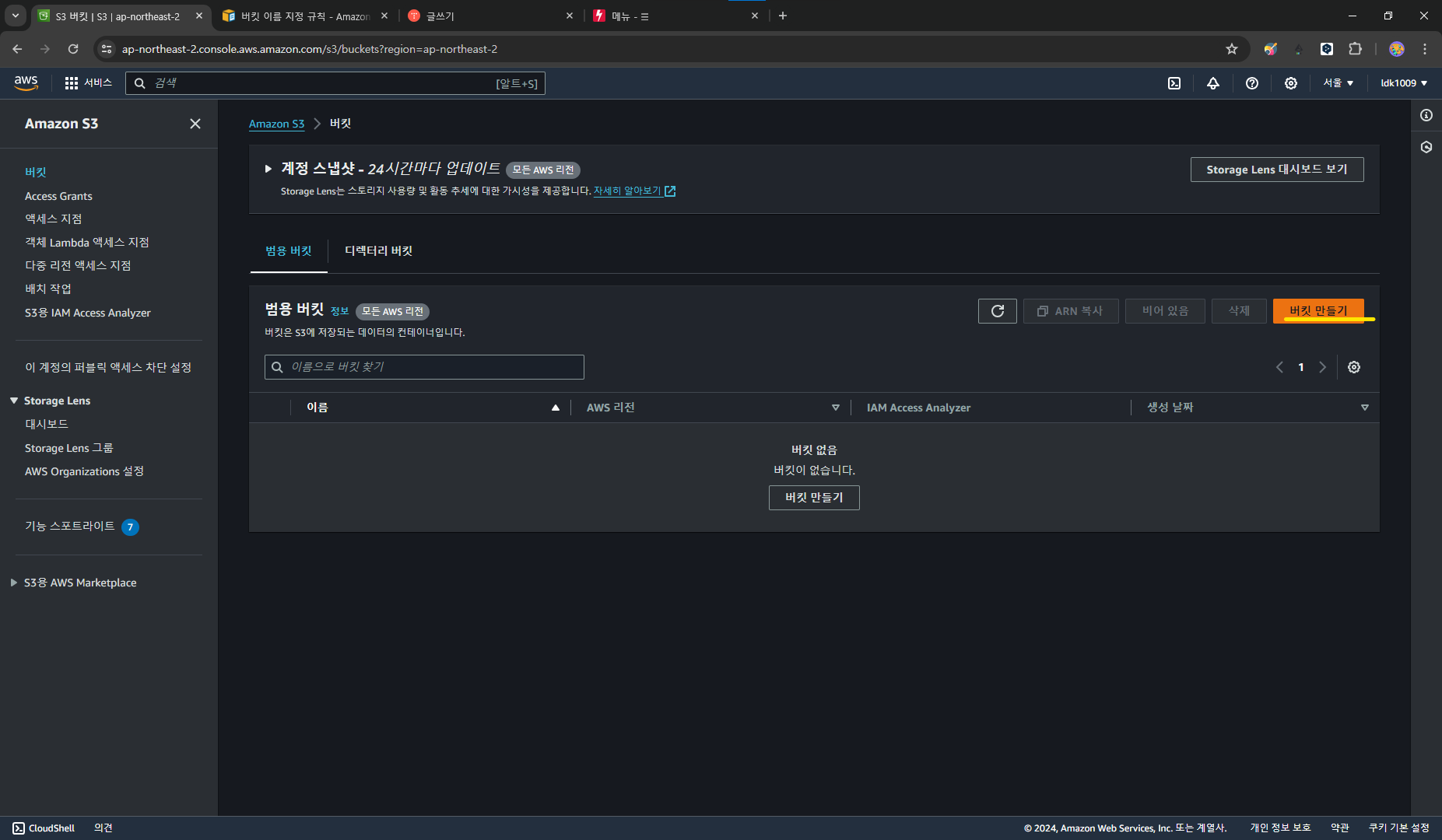Screen dimensions: 1442x840
Task: Open the 서울 region dropdown
Action: tap(1338, 83)
